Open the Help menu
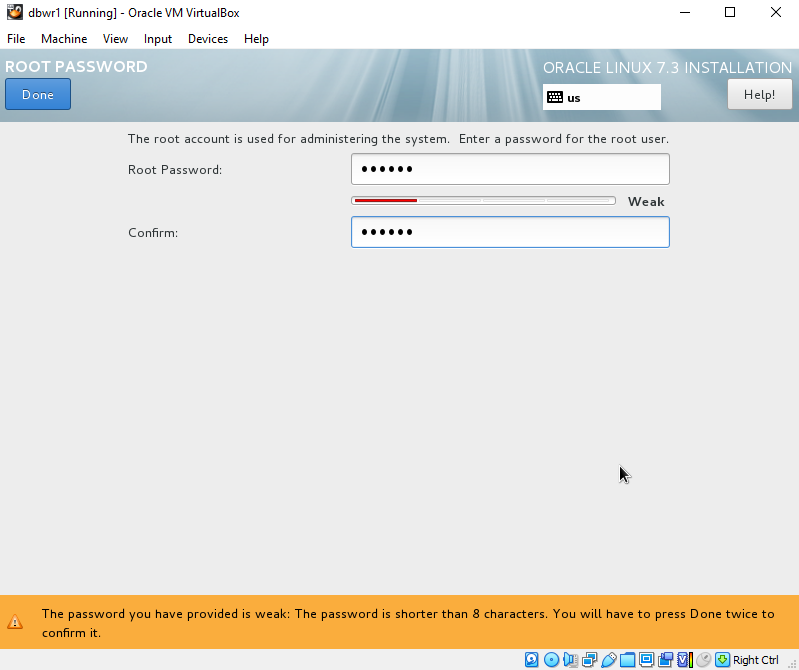Screen dimensions: 799x670 pyautogui.click(x=256, y=39)
